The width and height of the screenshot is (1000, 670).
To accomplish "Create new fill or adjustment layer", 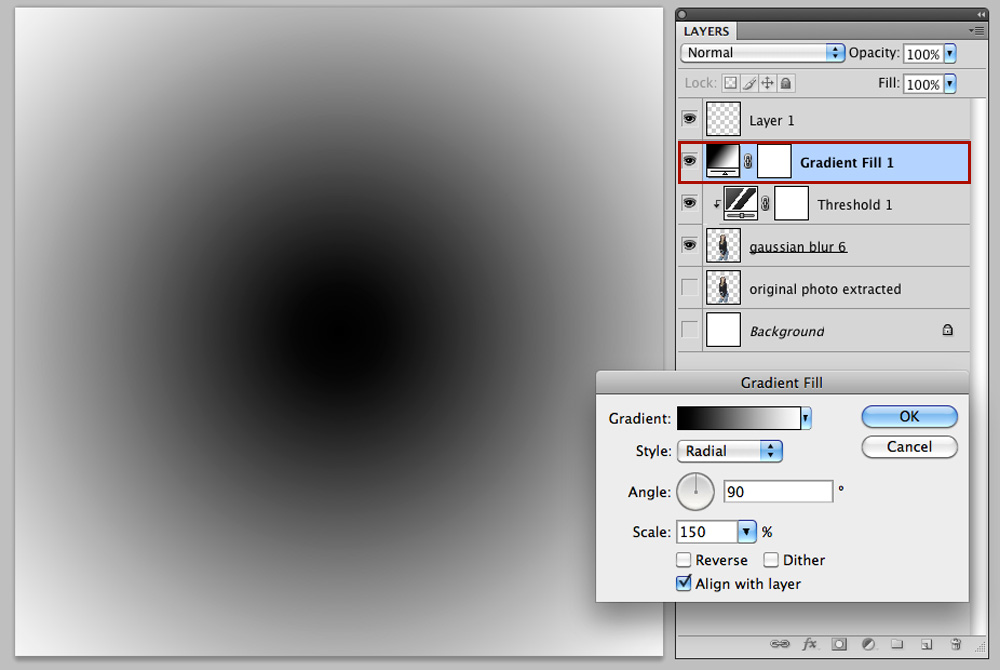I will (868, 644).
